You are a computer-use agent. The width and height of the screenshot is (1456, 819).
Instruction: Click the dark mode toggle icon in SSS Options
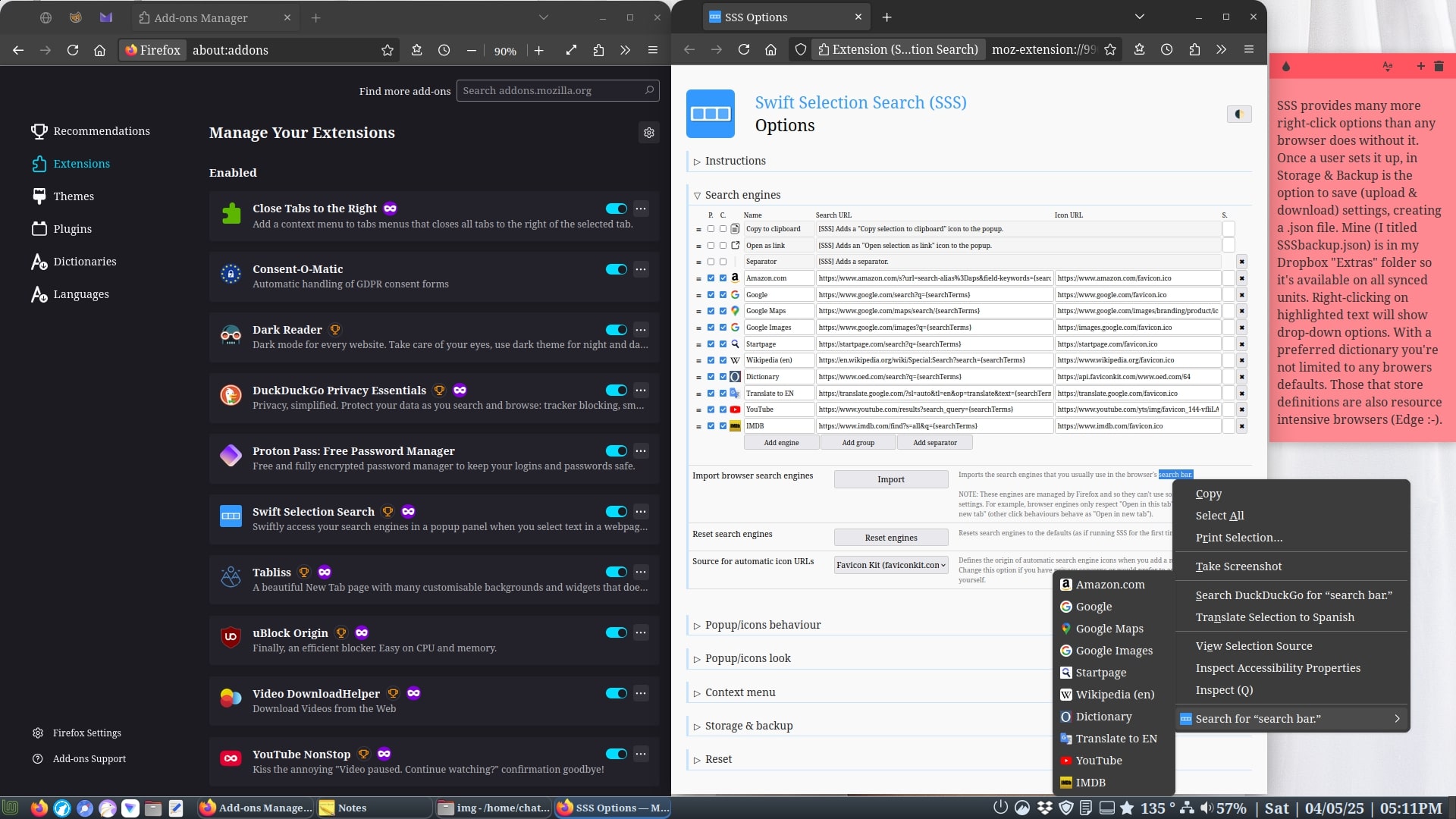click(x=1238, y=115)
